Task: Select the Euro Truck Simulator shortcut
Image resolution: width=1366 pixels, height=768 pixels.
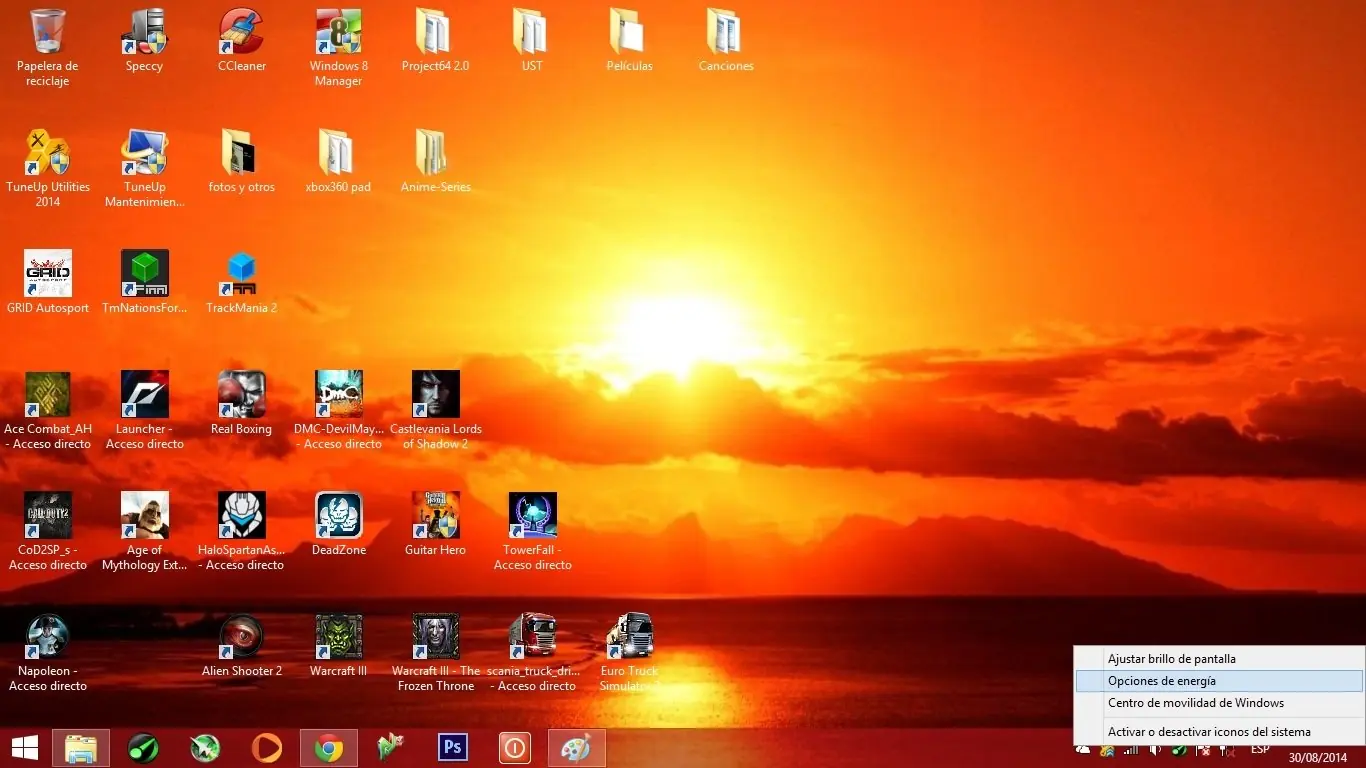Action: tap(629, 652)
